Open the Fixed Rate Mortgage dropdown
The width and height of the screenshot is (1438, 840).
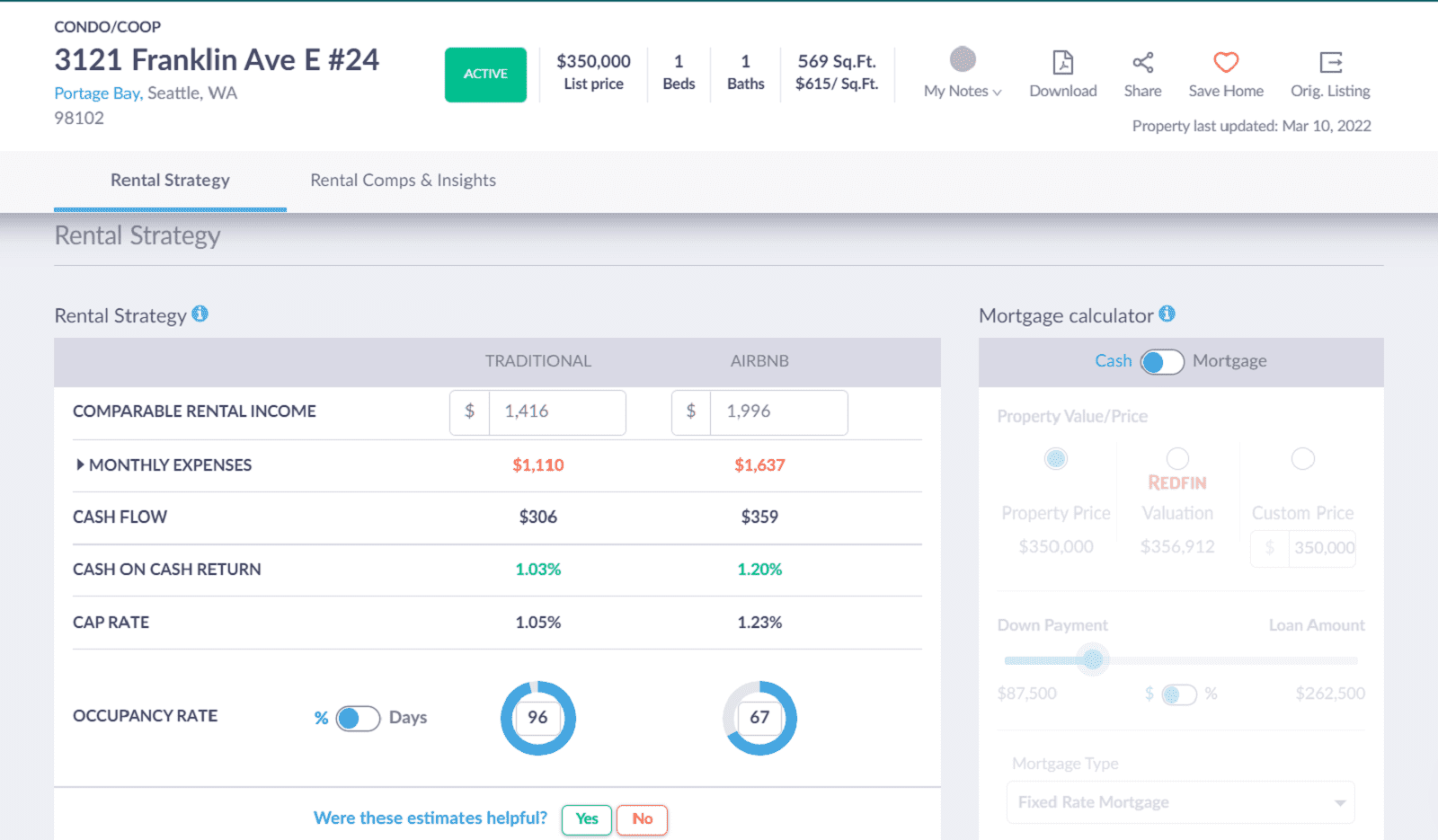[1179, 801]
